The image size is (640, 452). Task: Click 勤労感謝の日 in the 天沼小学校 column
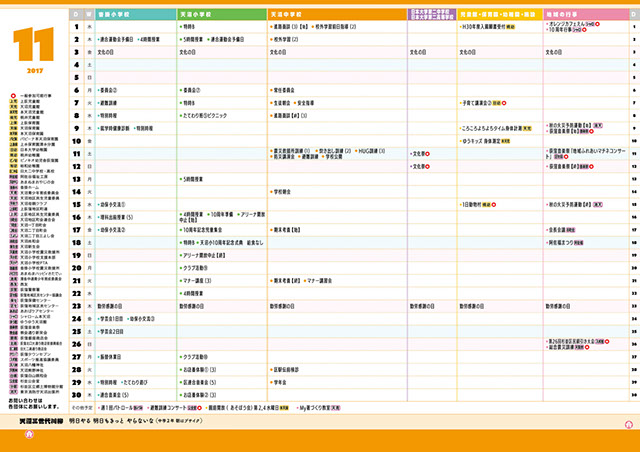tap(191, 306)
